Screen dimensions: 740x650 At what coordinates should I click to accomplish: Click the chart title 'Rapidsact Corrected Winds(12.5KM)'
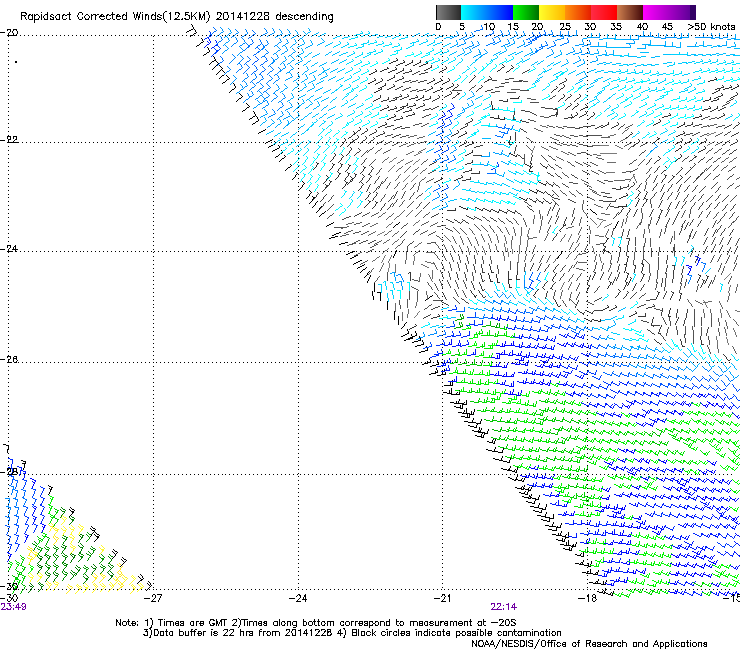tap(115, 17)
